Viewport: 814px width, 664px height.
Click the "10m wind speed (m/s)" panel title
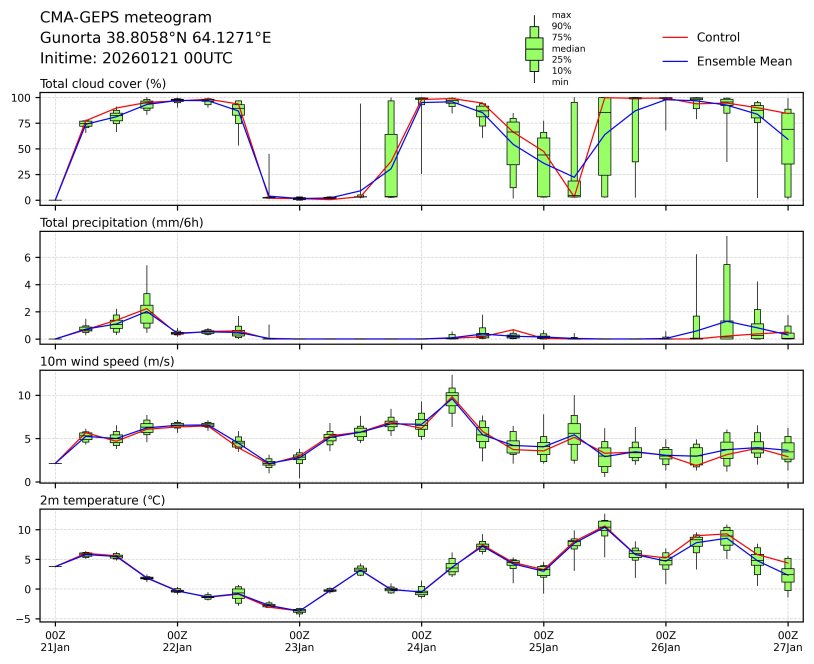pos(103,361)
